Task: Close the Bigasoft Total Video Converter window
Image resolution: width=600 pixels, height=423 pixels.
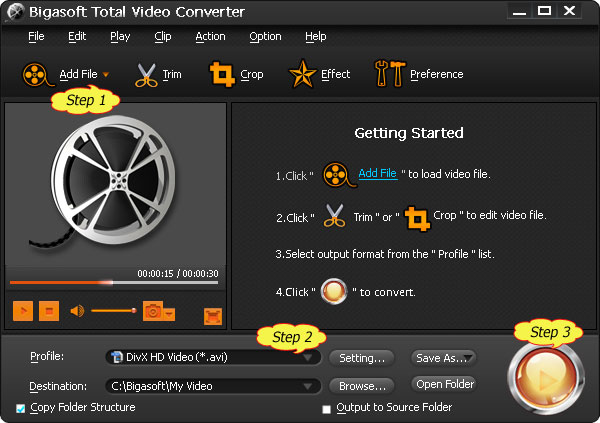Action: click(569, 11)
